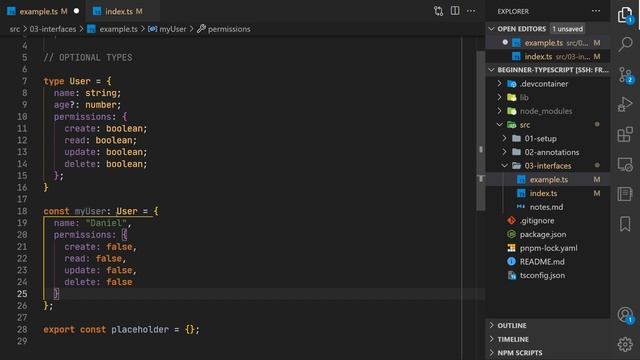
Task: Open pnpm-lock.yaml in the file tree
Action: click(x=548, y=248)
